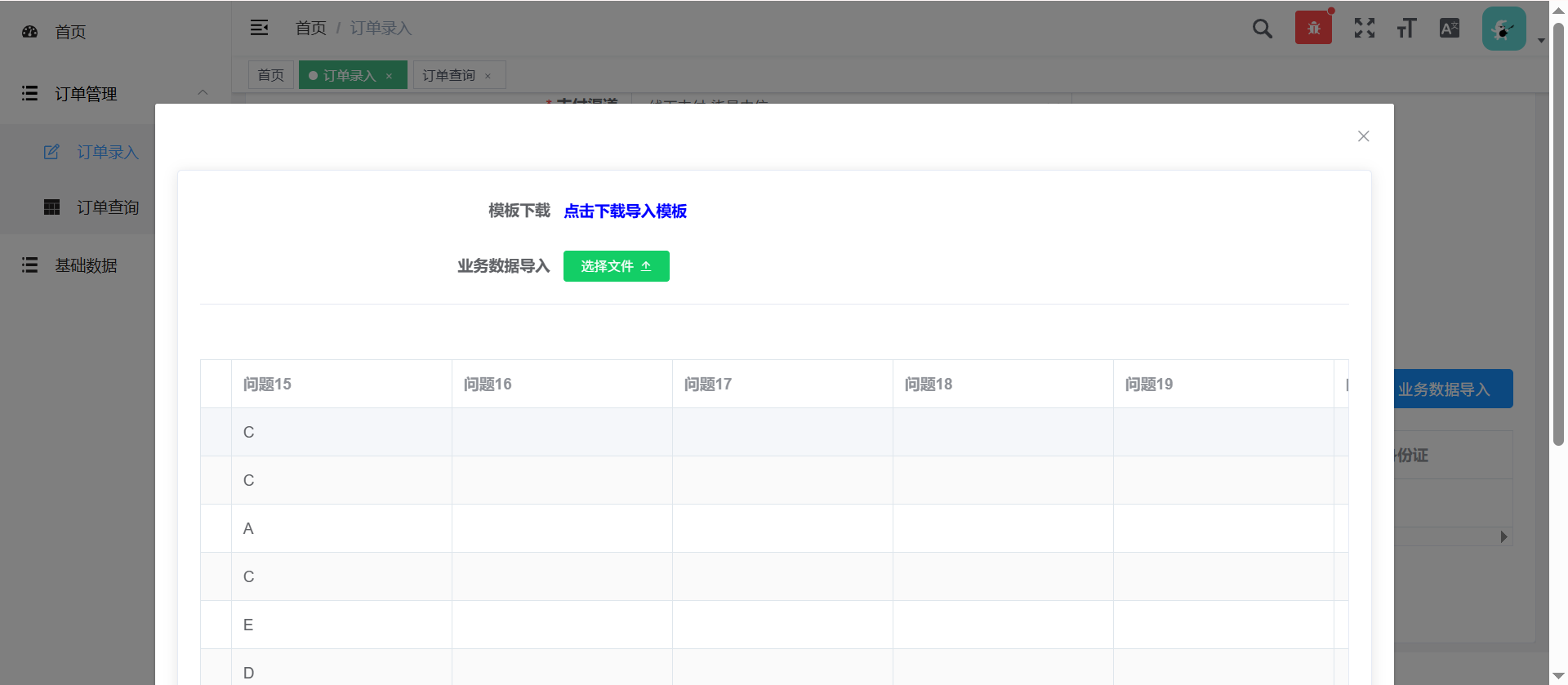Click the cell containing D

point(341,667)
